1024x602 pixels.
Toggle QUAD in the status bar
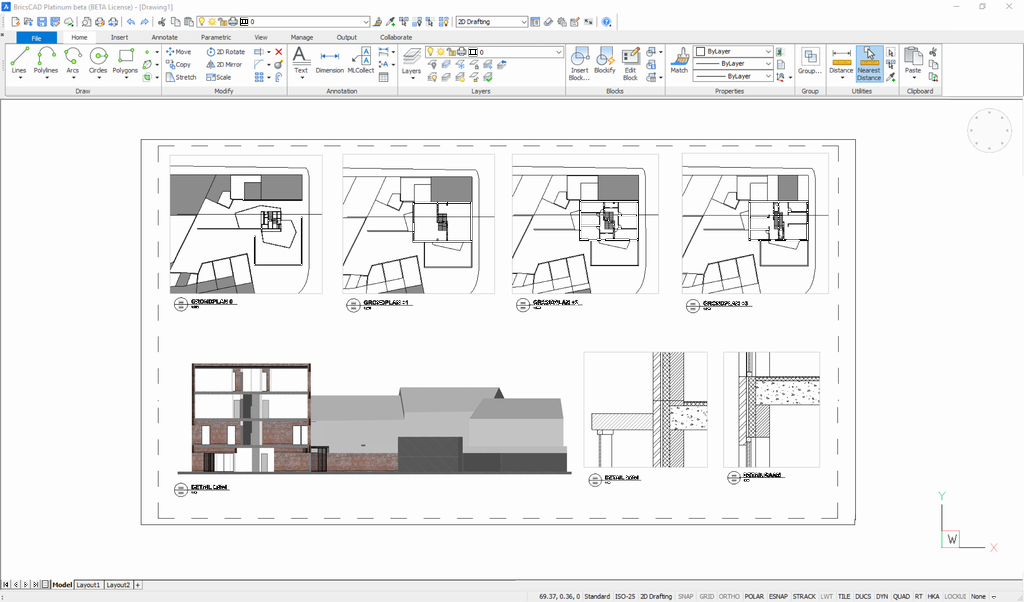901,596
